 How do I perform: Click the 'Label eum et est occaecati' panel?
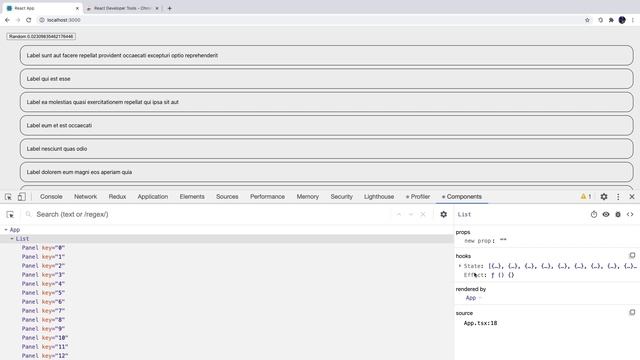pyautogui.click(x=327, y=125)
